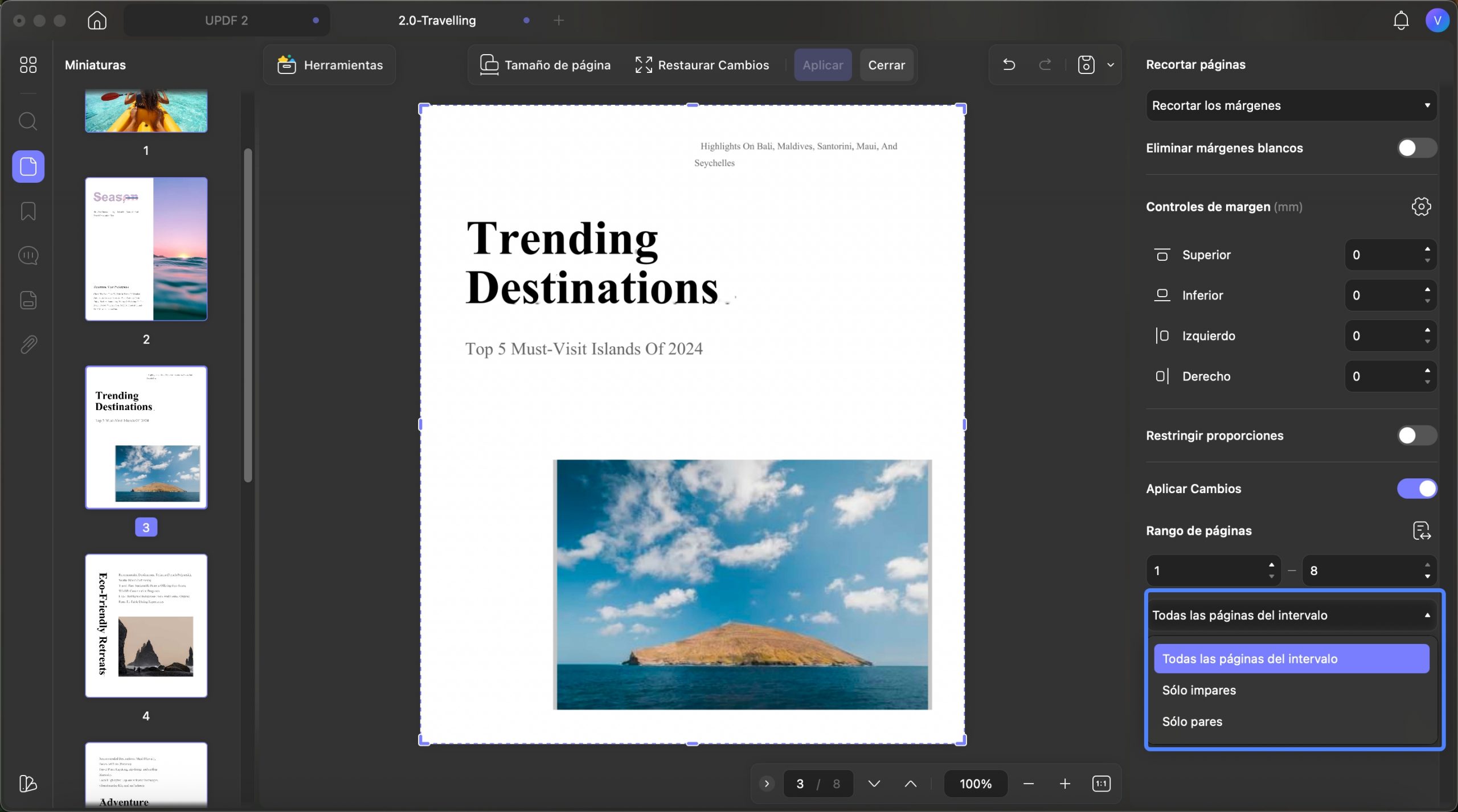Open the home screen icon
Viewport: 1458px width, 812px height.
coord(97,20)
